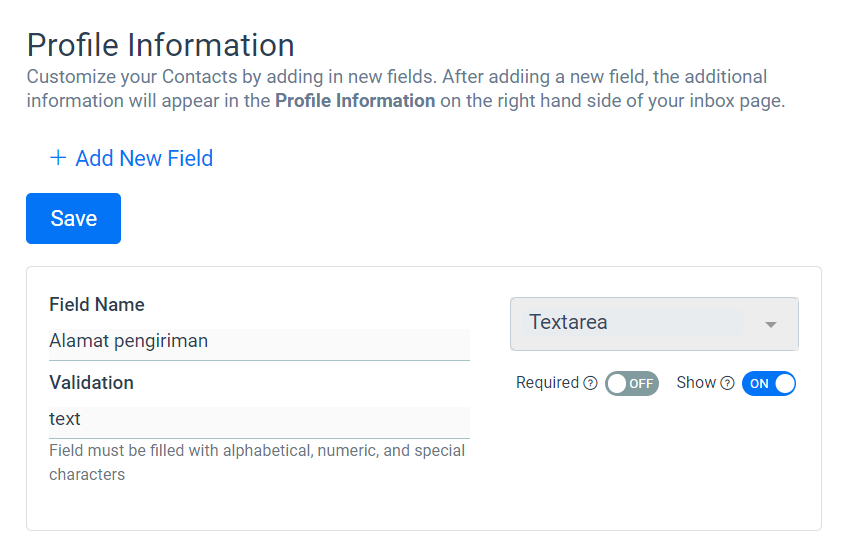
Task: Click the Textarea dropdown arrow
Action: coord(771,325)
